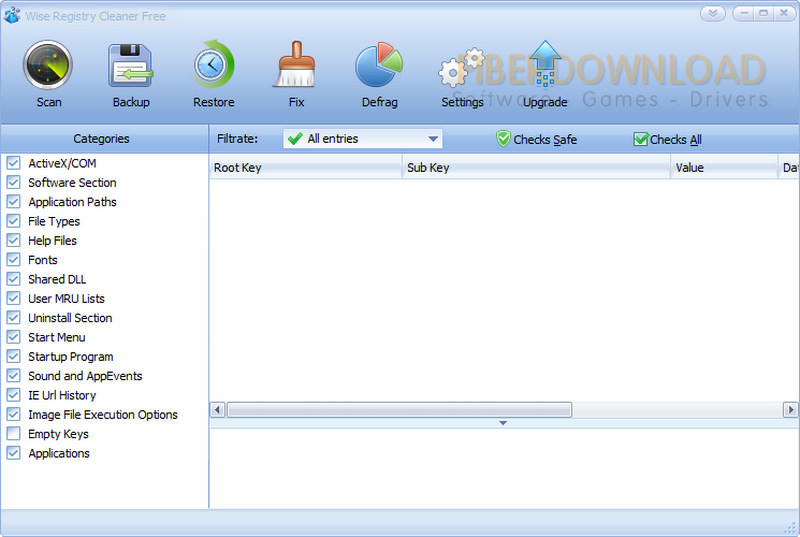Click the Upgrade arrow icon
The height and width of the screenshot is (537, 800).
(545, 64)
